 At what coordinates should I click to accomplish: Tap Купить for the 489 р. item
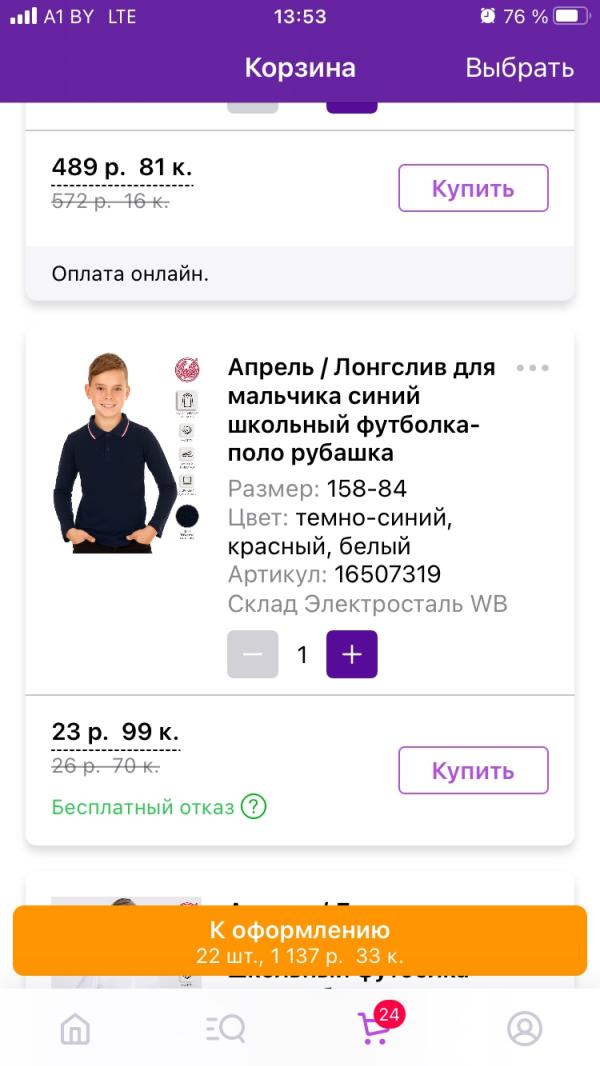(473, 188)
